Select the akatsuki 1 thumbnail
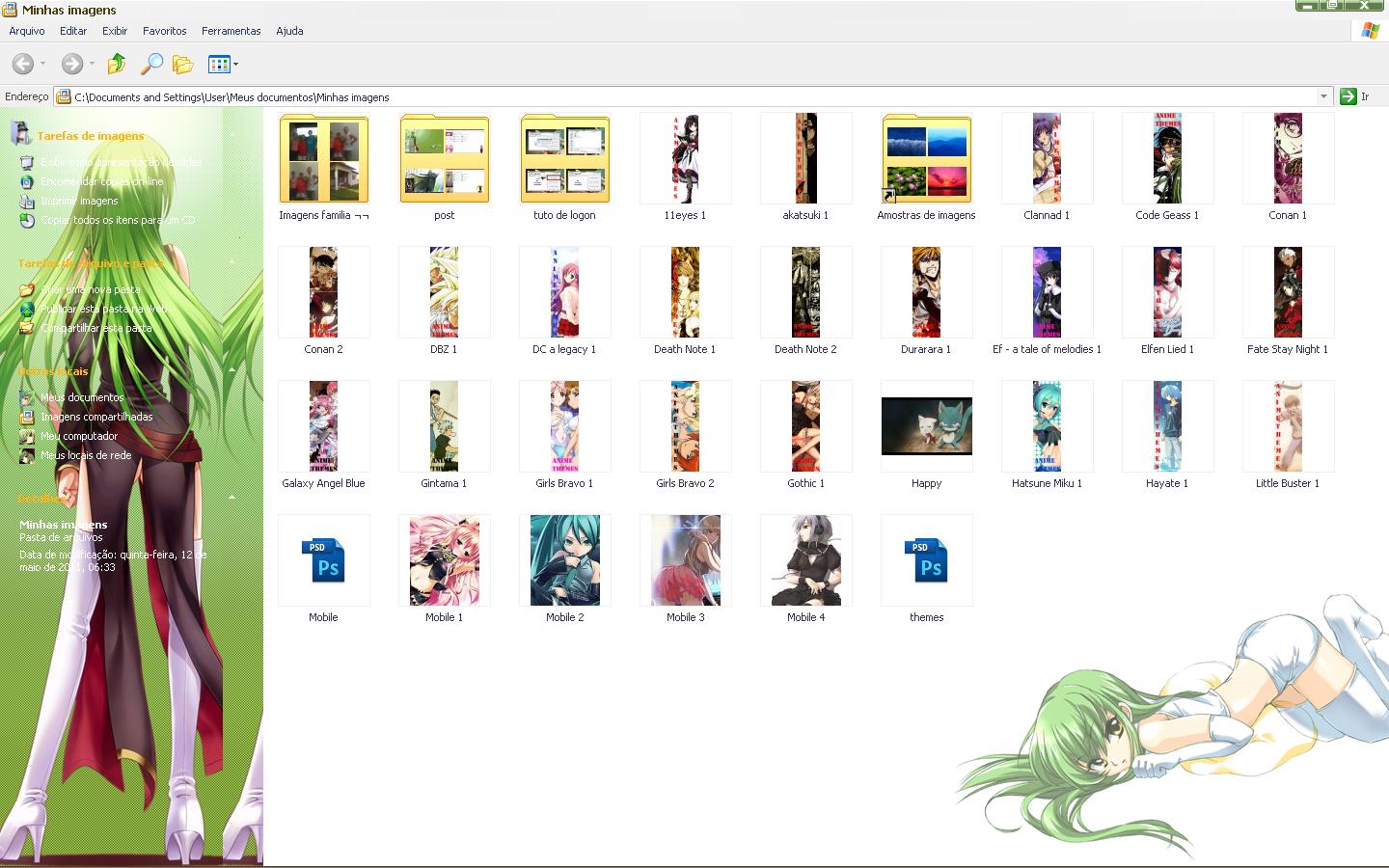Screen dimensions: 1389x868 coord(805,158)
